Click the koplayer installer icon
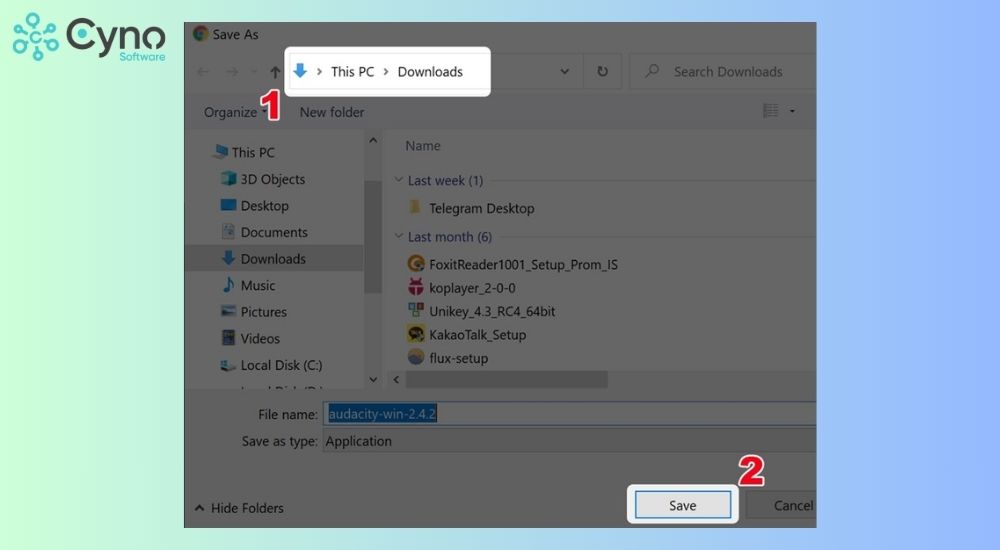The height and width of the screenshot is (550, 1000). click(416, 286)
